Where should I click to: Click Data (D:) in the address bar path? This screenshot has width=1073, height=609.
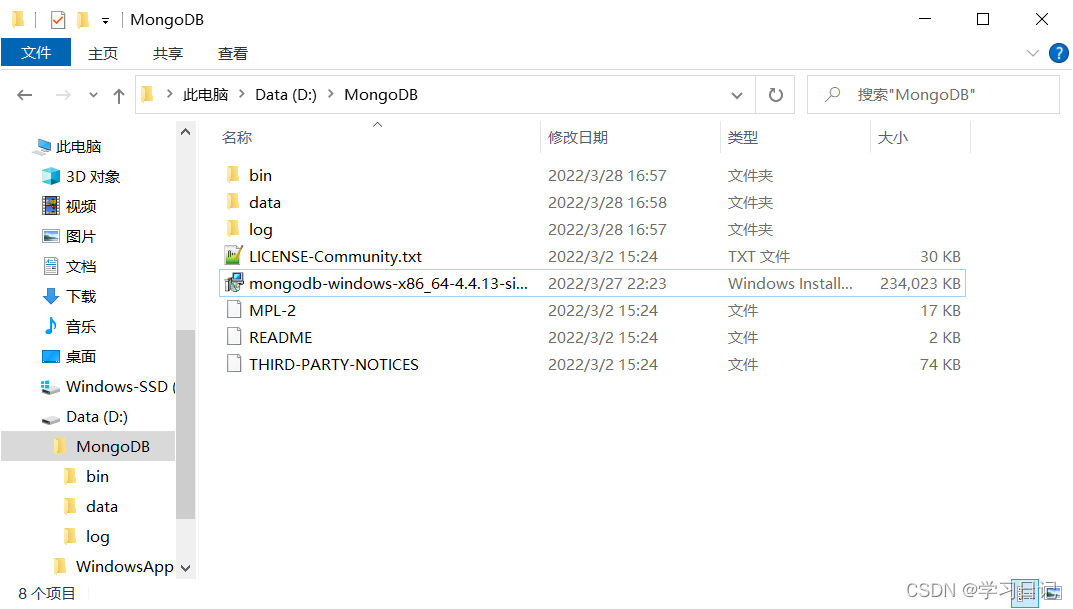click(286, 94)
